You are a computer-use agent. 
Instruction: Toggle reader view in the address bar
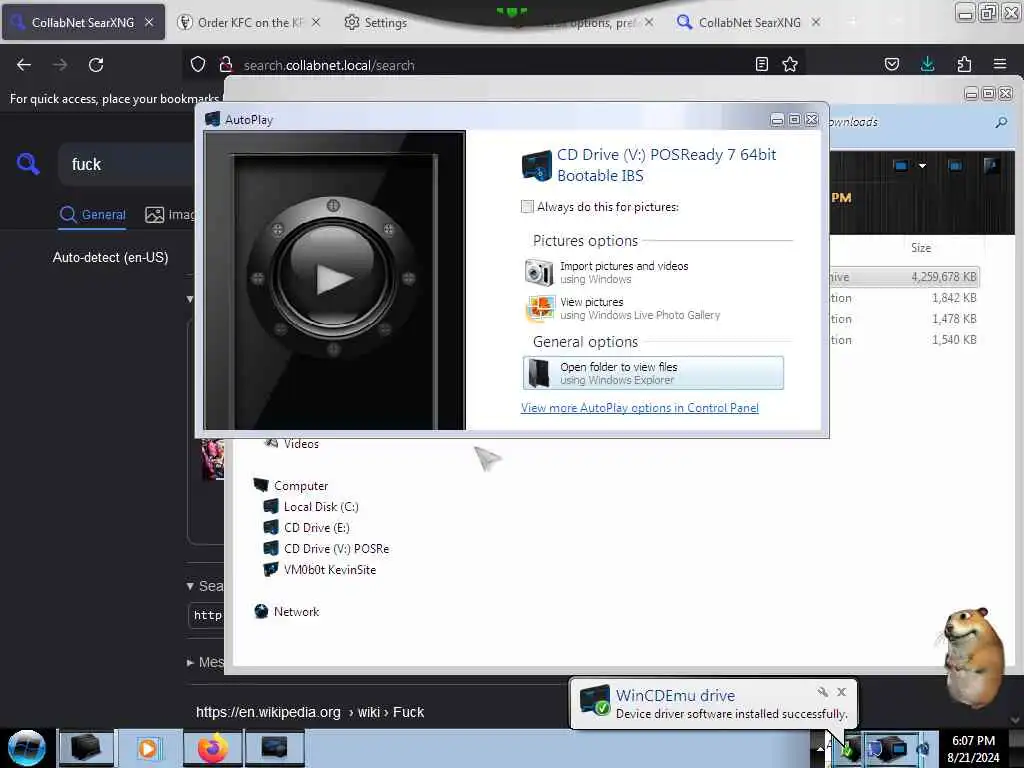coord(761,64)
